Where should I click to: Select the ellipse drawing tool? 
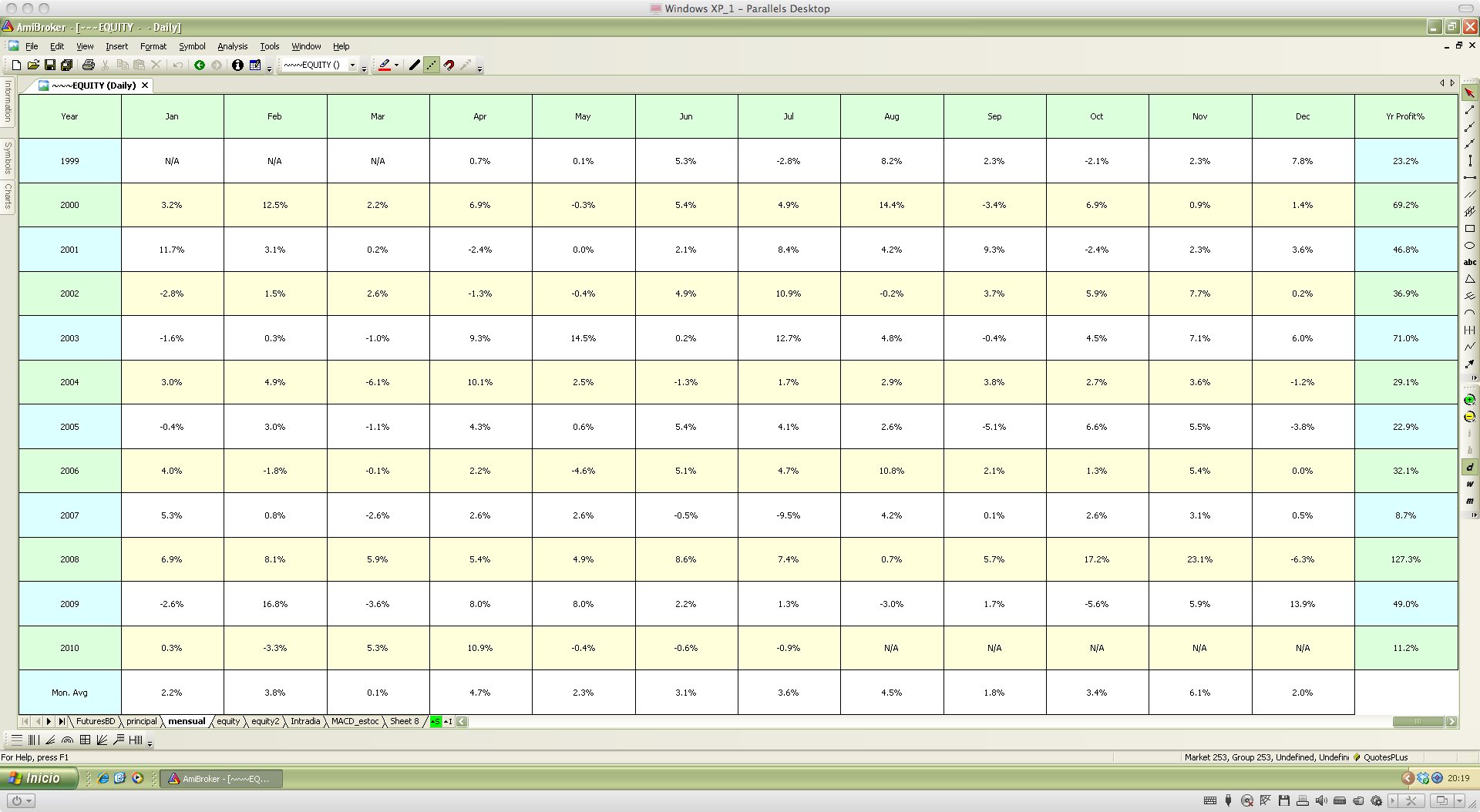tap(1470, 246)
